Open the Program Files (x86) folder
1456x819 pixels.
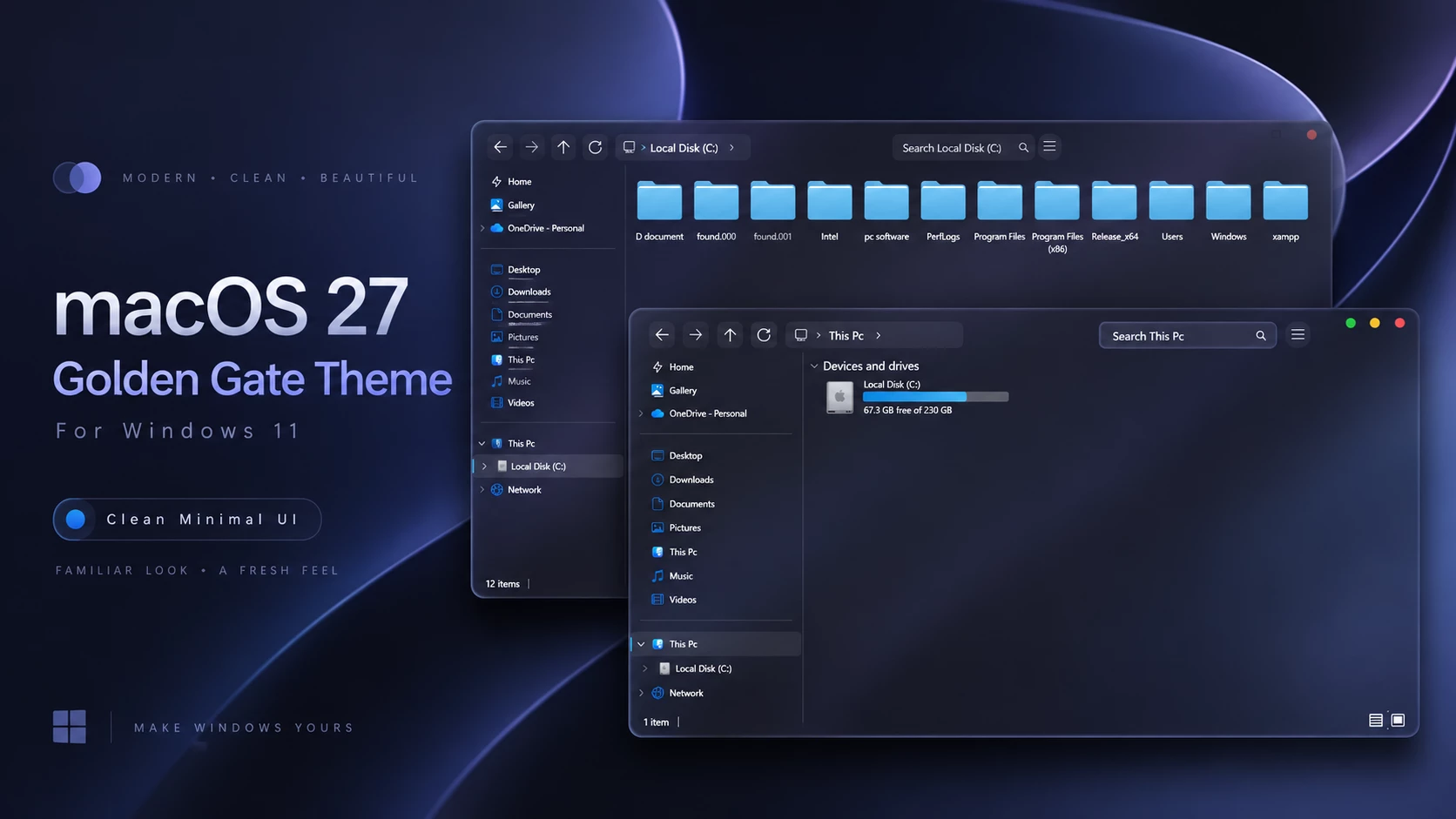1057,217
